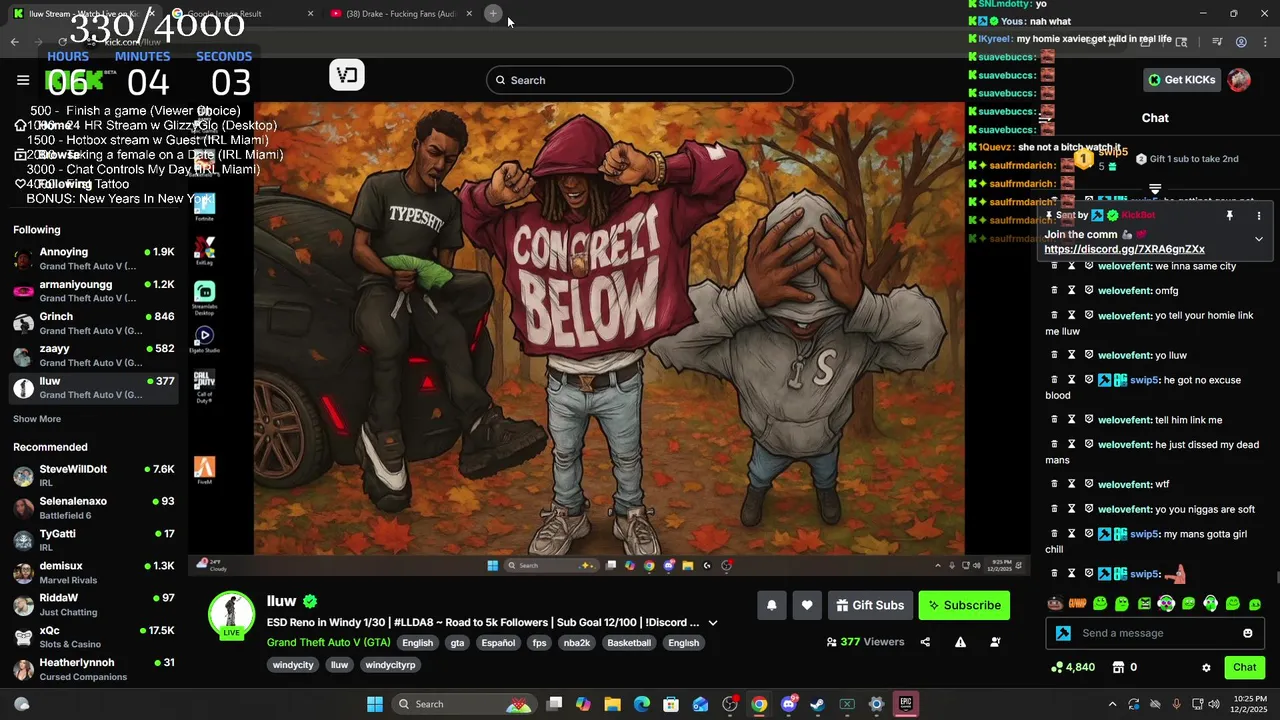Open KICKs points balance 4,840
This screenshot has height=720, width=1280.
click(1073, 667)
